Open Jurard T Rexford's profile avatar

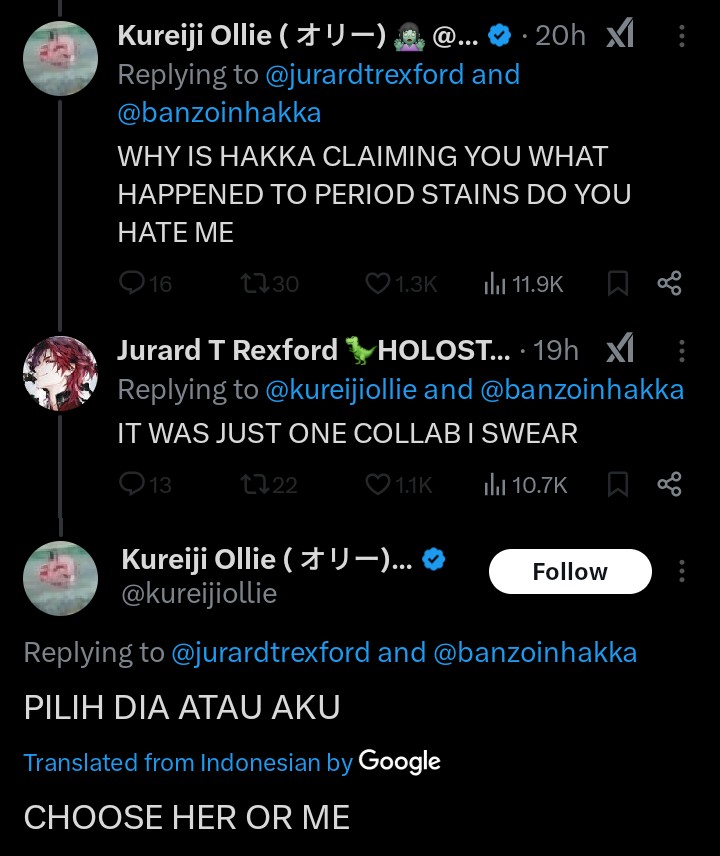60,374
